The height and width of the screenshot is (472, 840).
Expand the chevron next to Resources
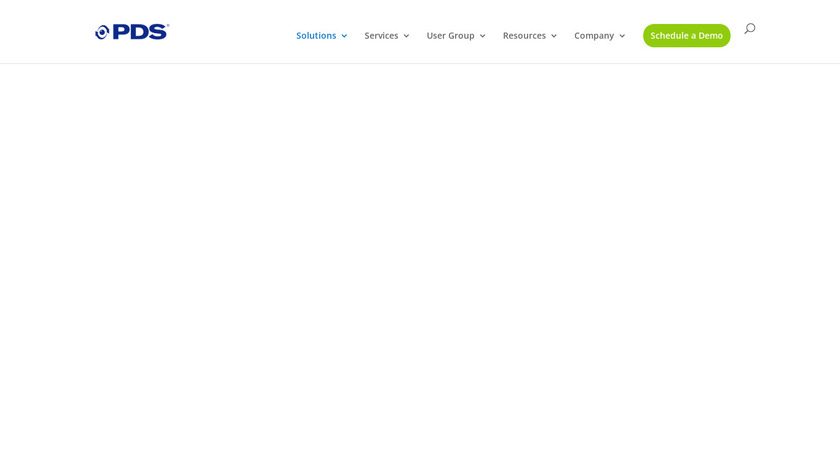[x=553, y=36]
